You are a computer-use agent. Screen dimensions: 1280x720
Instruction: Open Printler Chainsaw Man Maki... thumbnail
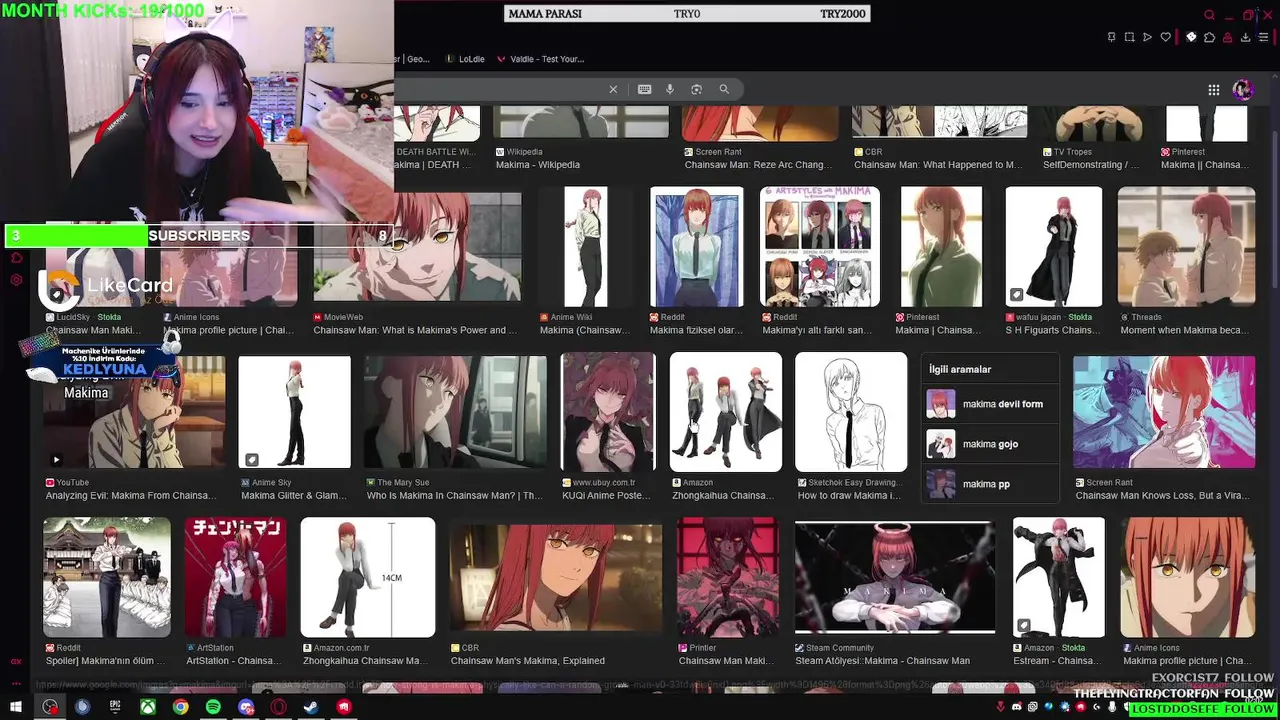(x=728, y=577)
